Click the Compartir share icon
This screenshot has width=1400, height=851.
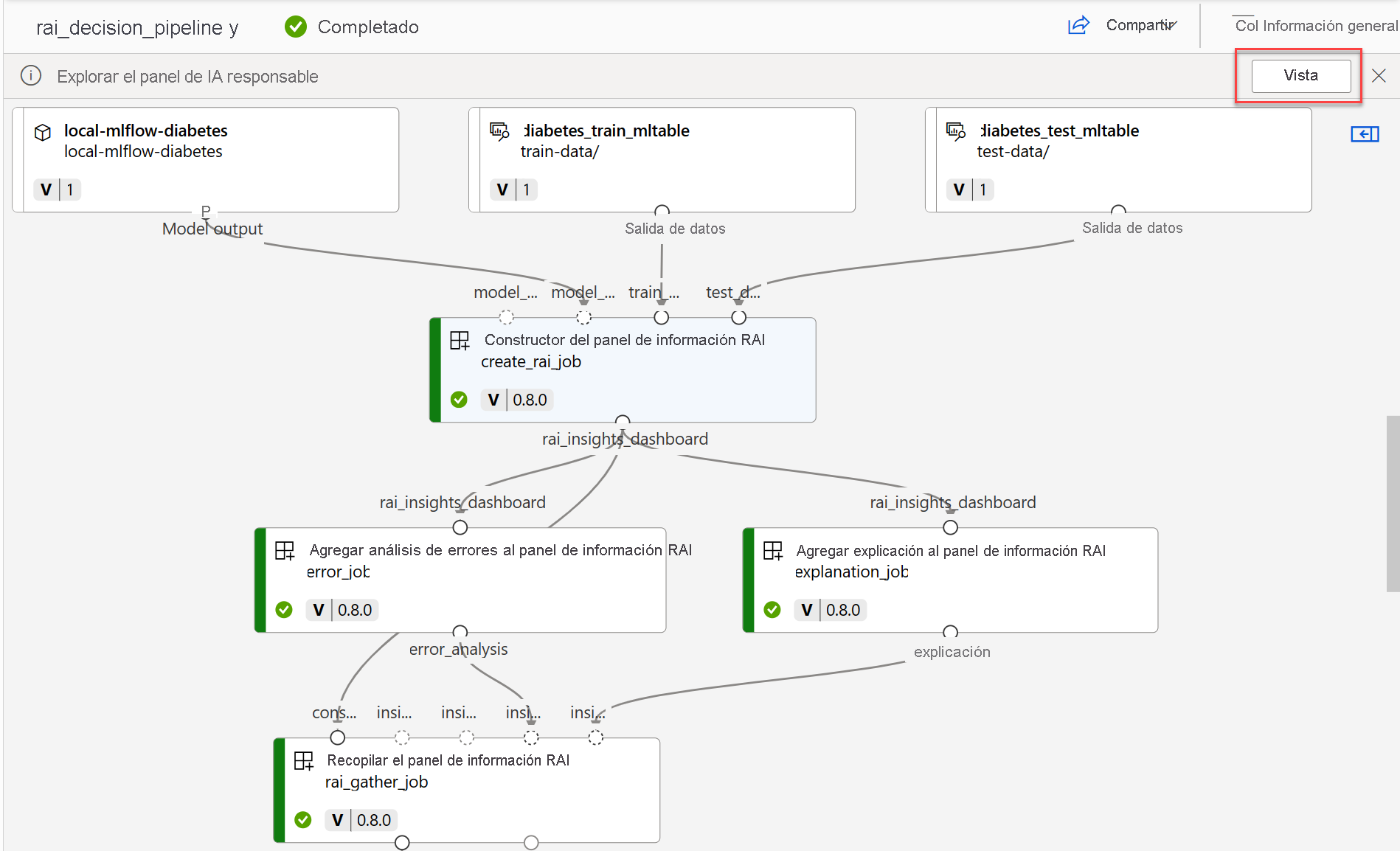pos(1078,25)
